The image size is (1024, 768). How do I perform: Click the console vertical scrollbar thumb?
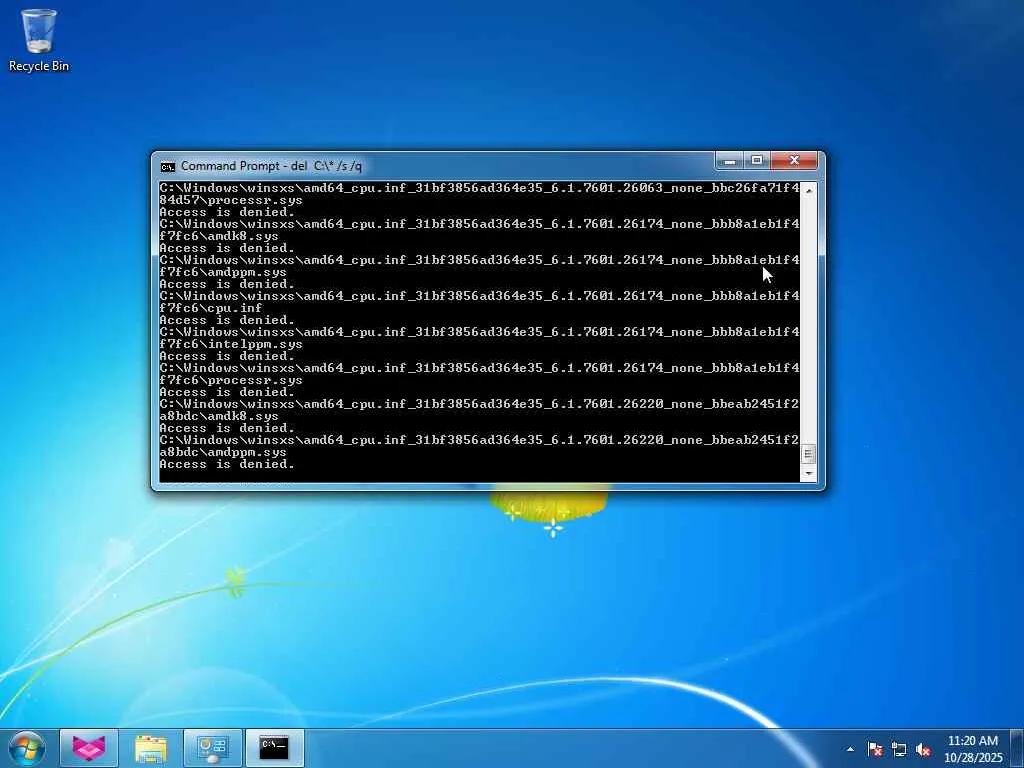click(x=808, y=454)
